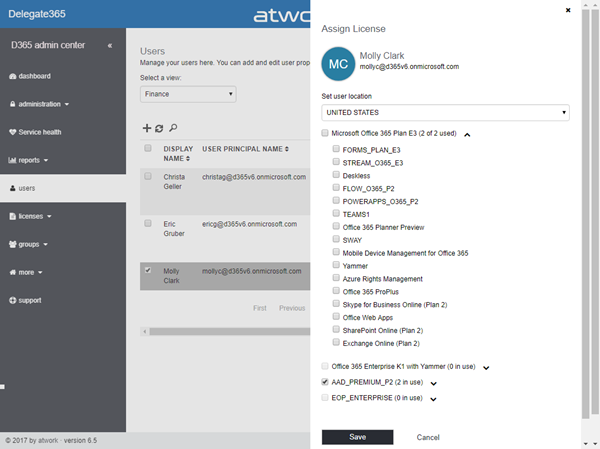The image size is (600, 449).
Task: Select Christa Geller row checkbox
Action: click(x=148, y=176)
